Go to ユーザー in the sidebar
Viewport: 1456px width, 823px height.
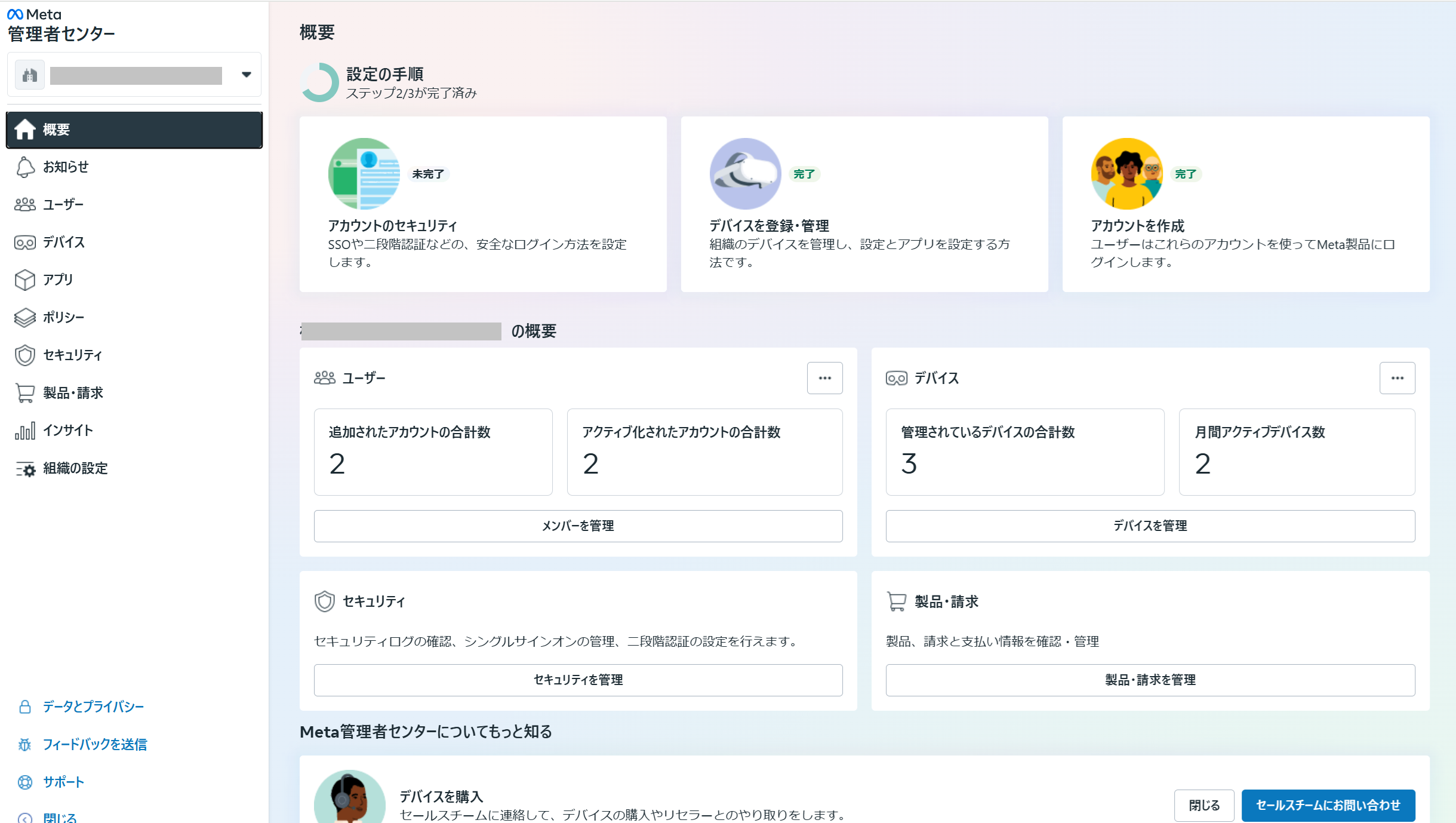134,205
